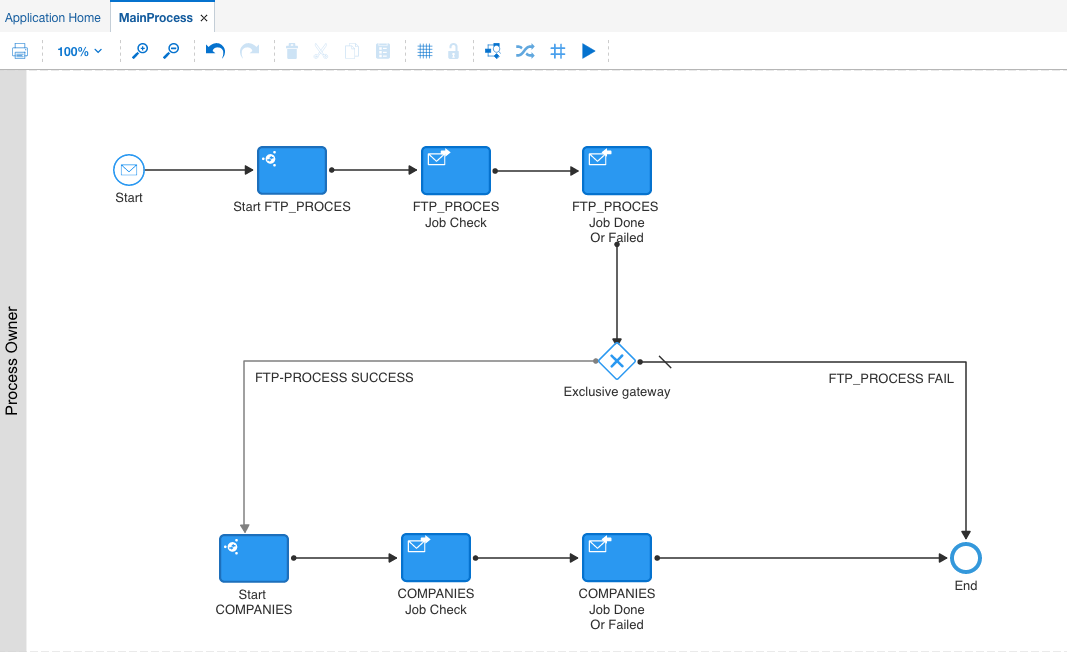Click the shuffle arrows toolbar icon

coord(525,51)
